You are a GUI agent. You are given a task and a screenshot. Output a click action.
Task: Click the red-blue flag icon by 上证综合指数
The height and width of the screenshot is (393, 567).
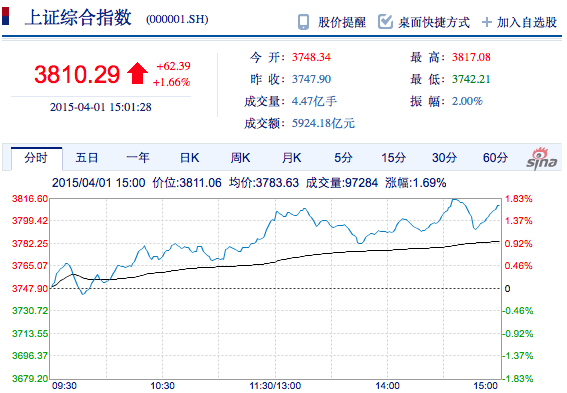tap(5, 16)
